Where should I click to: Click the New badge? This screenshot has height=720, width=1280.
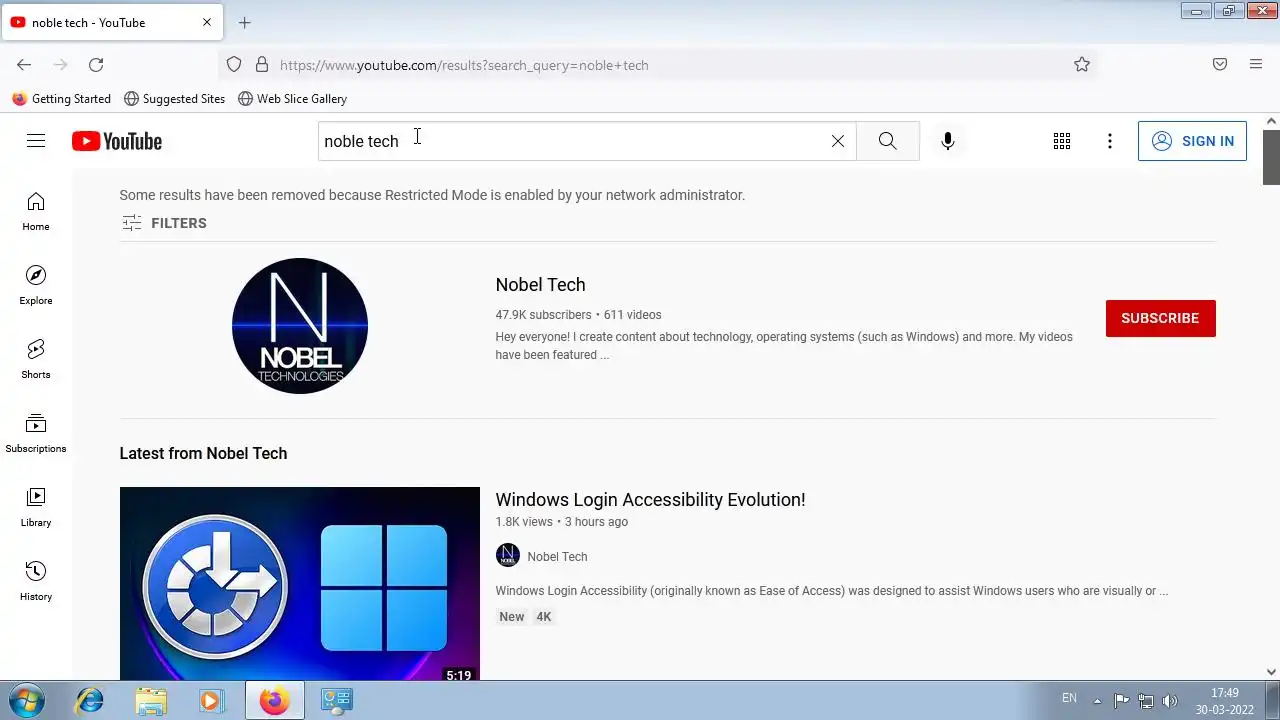(x=511, y=617)
